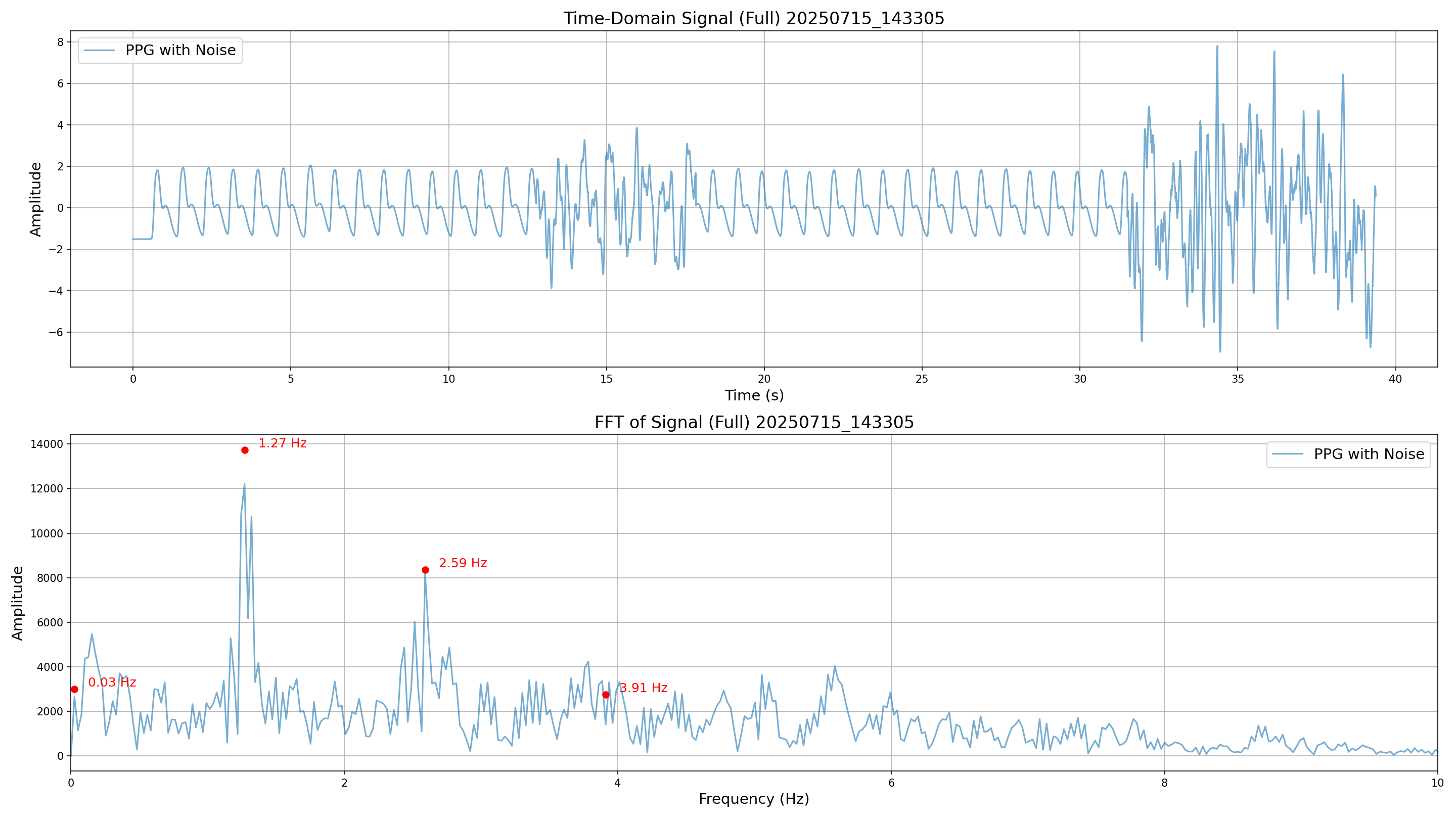
Task: Click the red 2.59 Hz peak marker dot
Action: tap(426, 570)
